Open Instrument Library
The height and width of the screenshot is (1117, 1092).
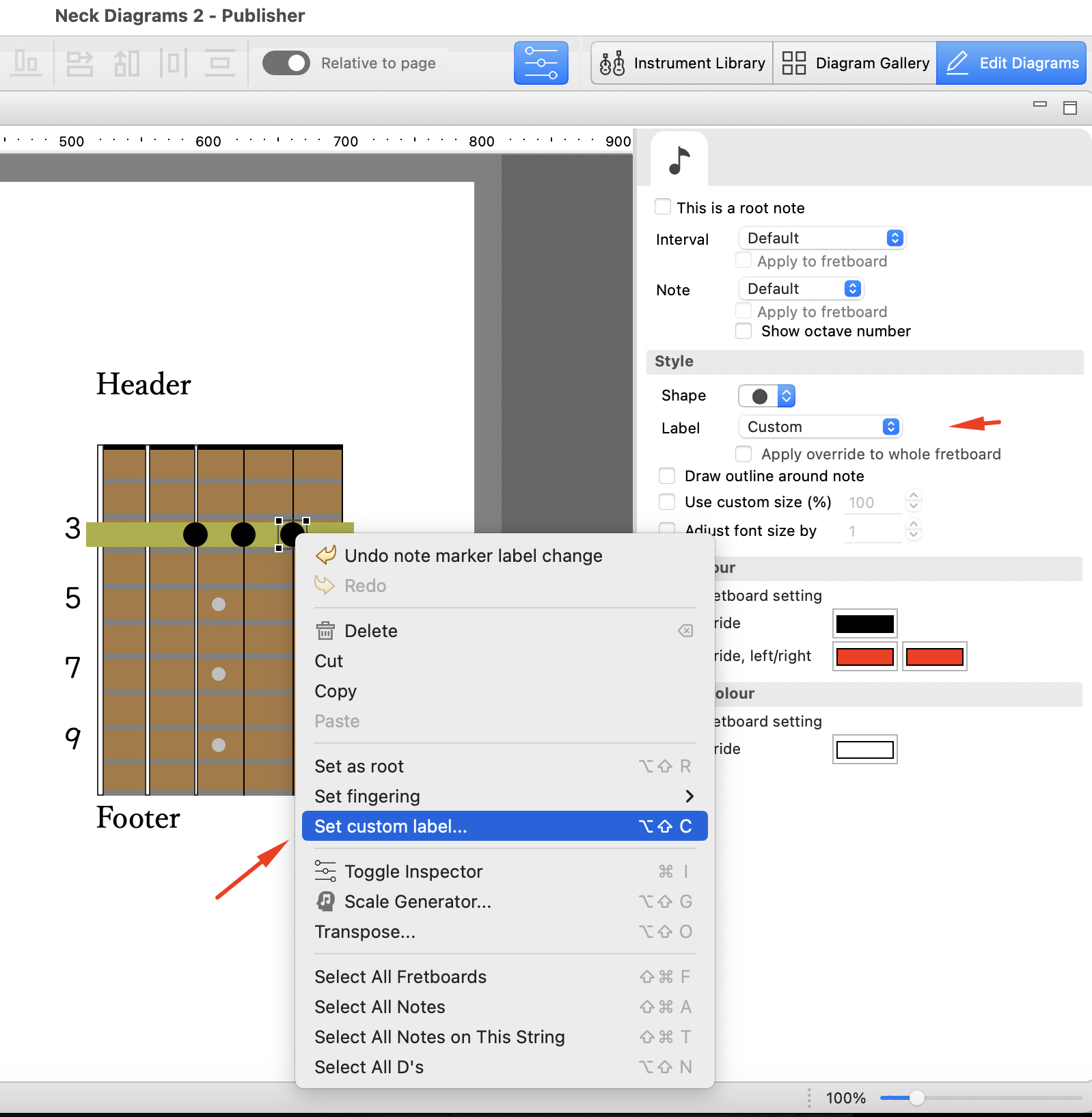(x=682, y=63)
